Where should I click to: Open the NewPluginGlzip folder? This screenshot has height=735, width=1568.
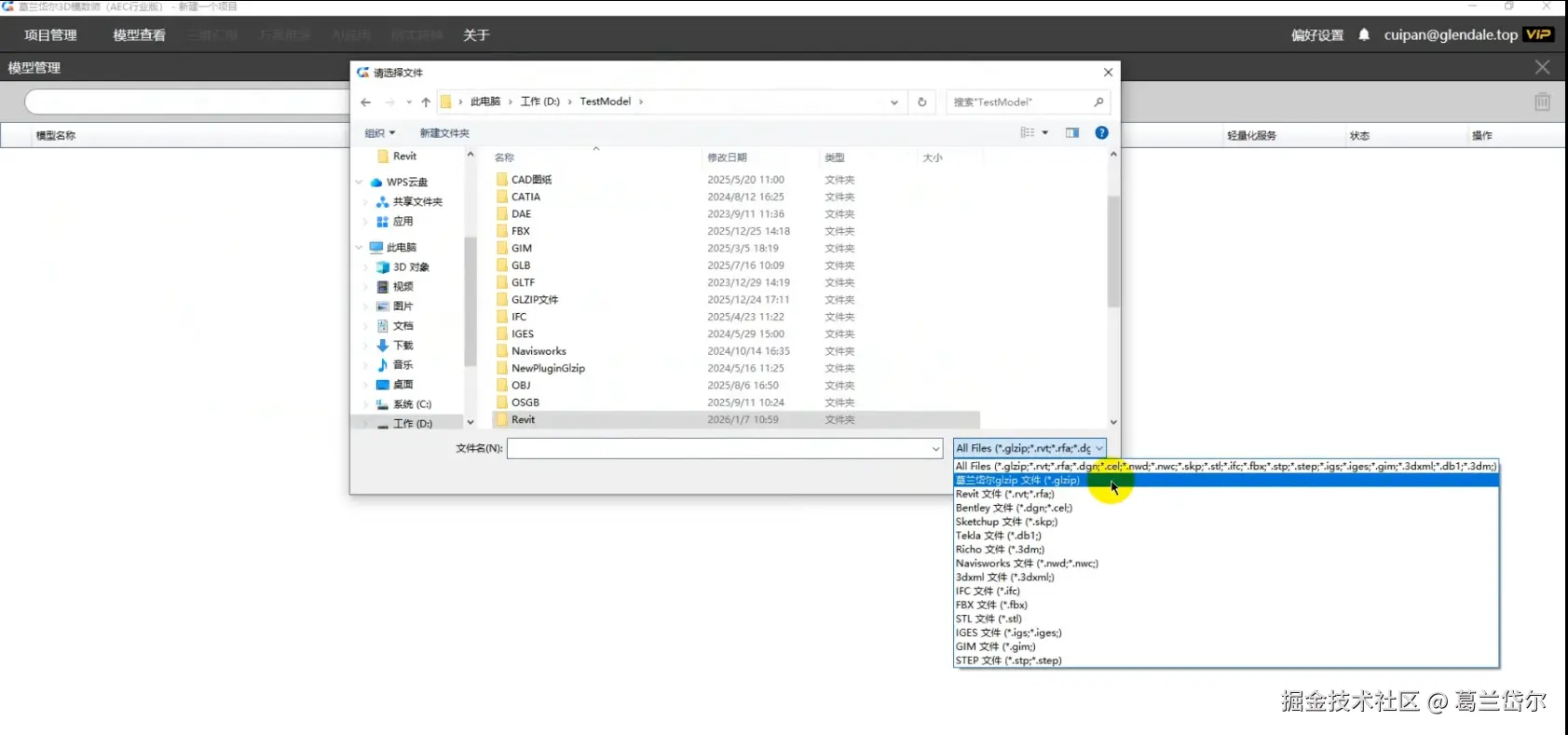(x=548, y=368)
